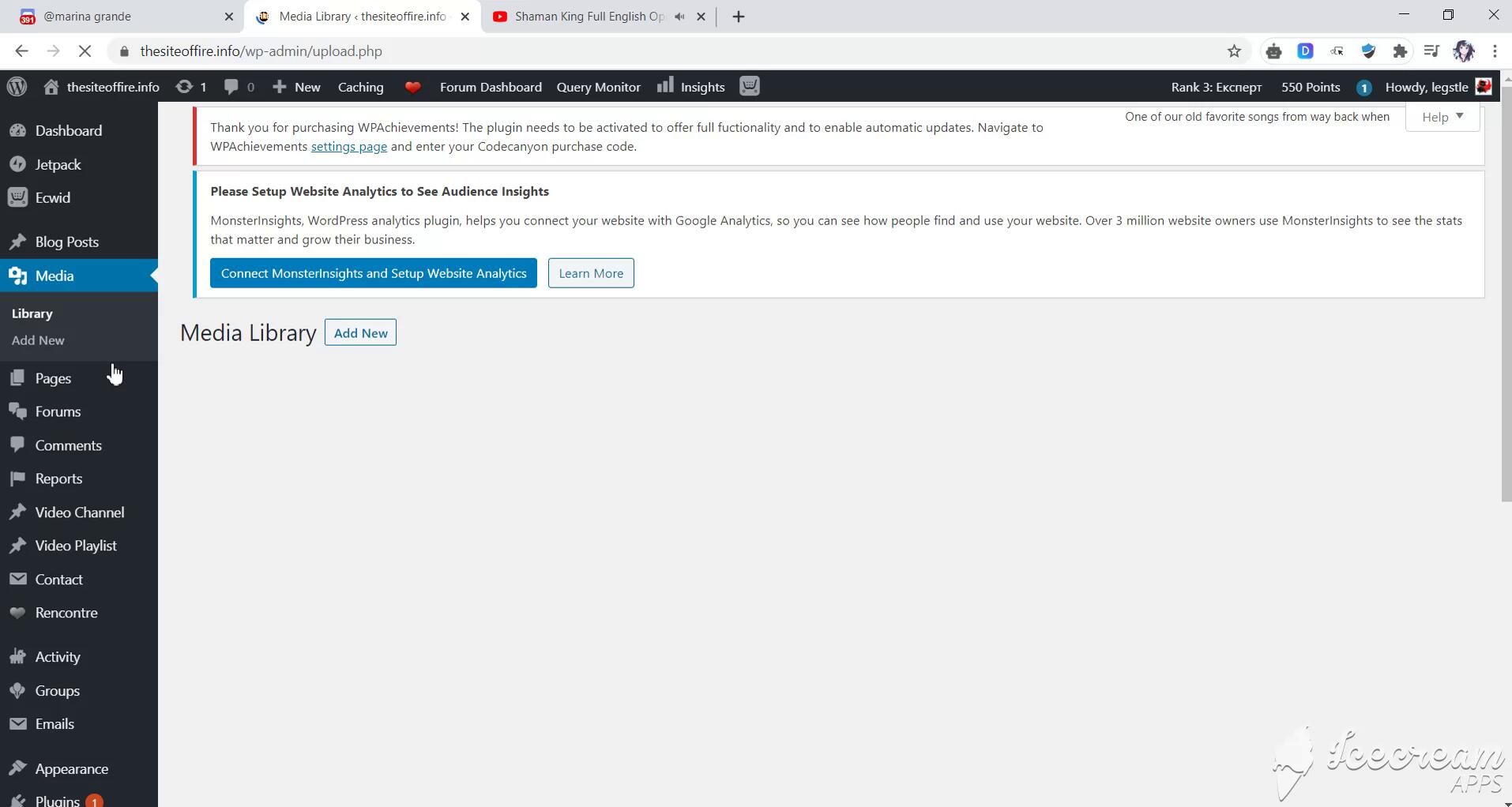This screenshot has height=807, width=1512.
Task: Click the WordPress logo in admin bar
Action: point(17,87)
